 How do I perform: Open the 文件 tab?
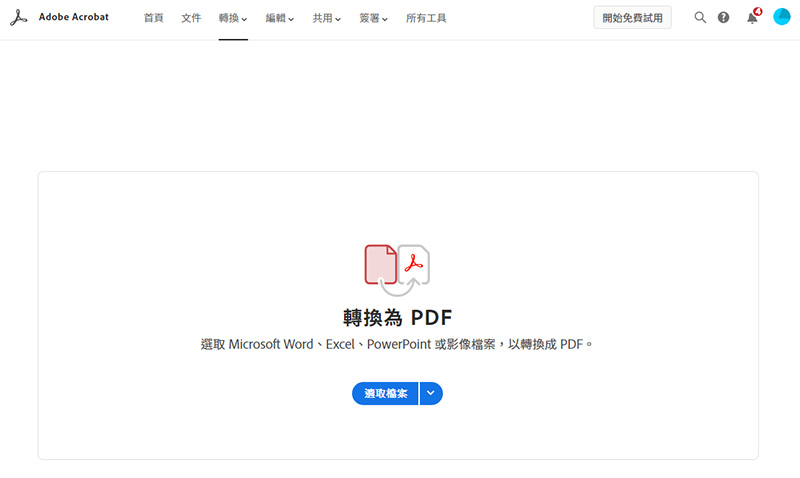(x=191, y=18)
